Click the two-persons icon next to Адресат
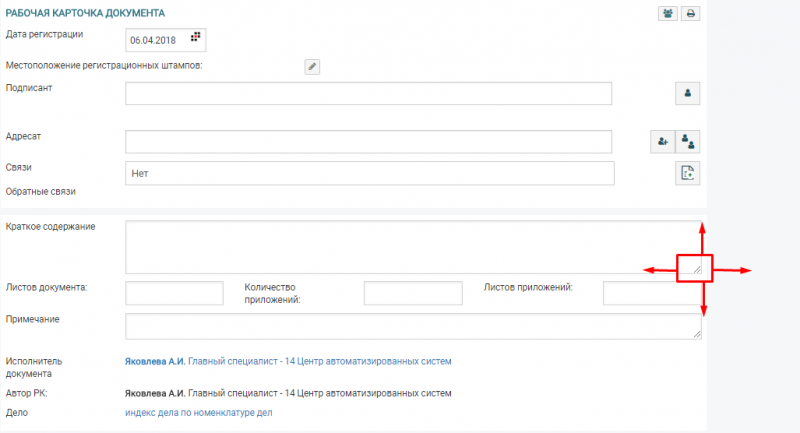The width and height of the screenshot is (800, 433). tap(688, 142)
